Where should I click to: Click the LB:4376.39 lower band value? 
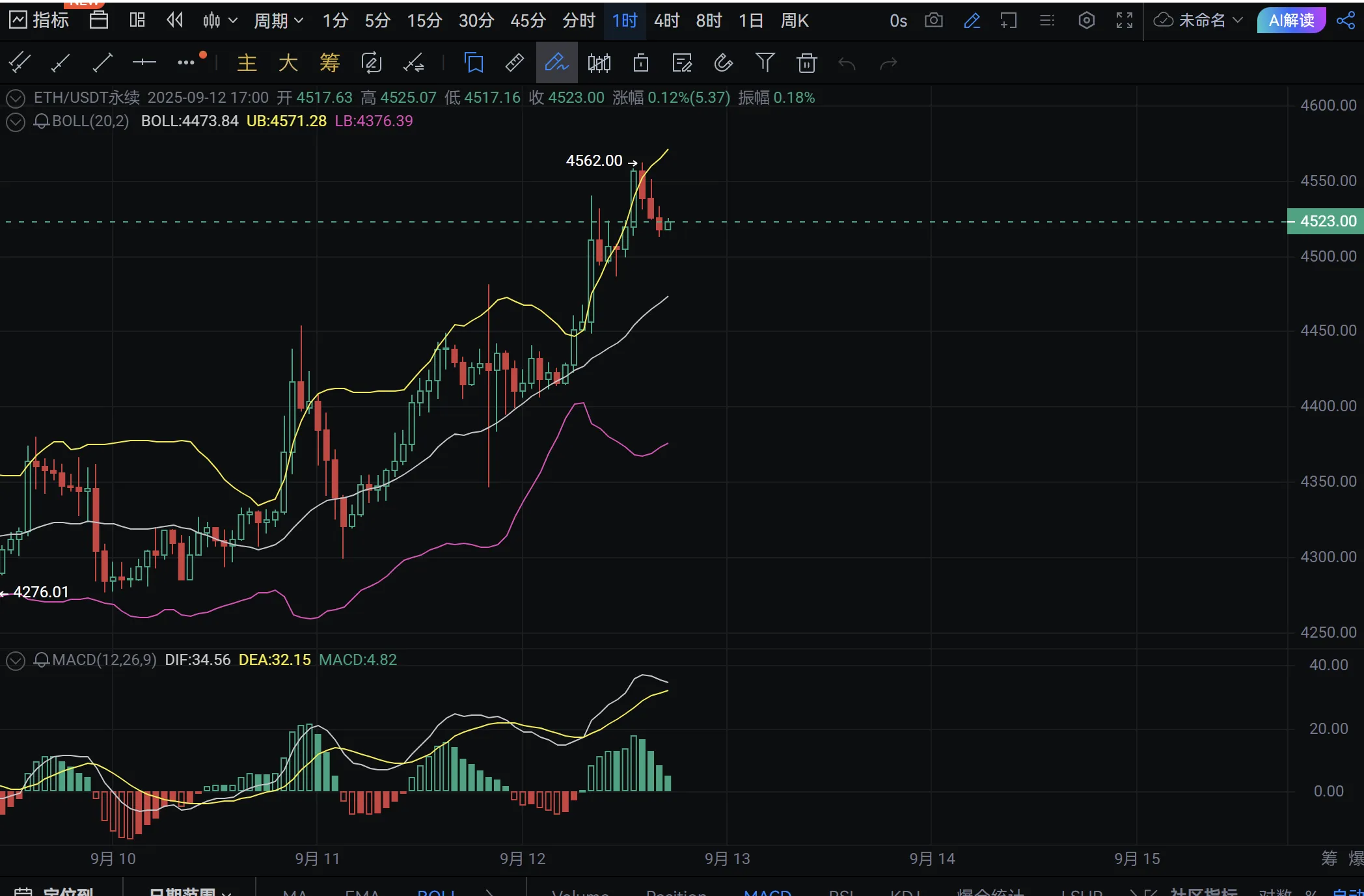[374, 121]
